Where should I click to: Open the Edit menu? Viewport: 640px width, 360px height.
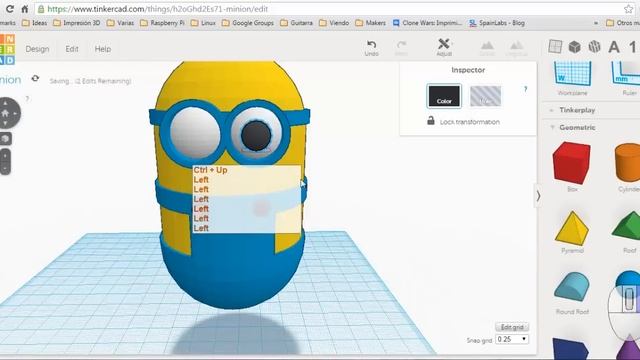72,49
